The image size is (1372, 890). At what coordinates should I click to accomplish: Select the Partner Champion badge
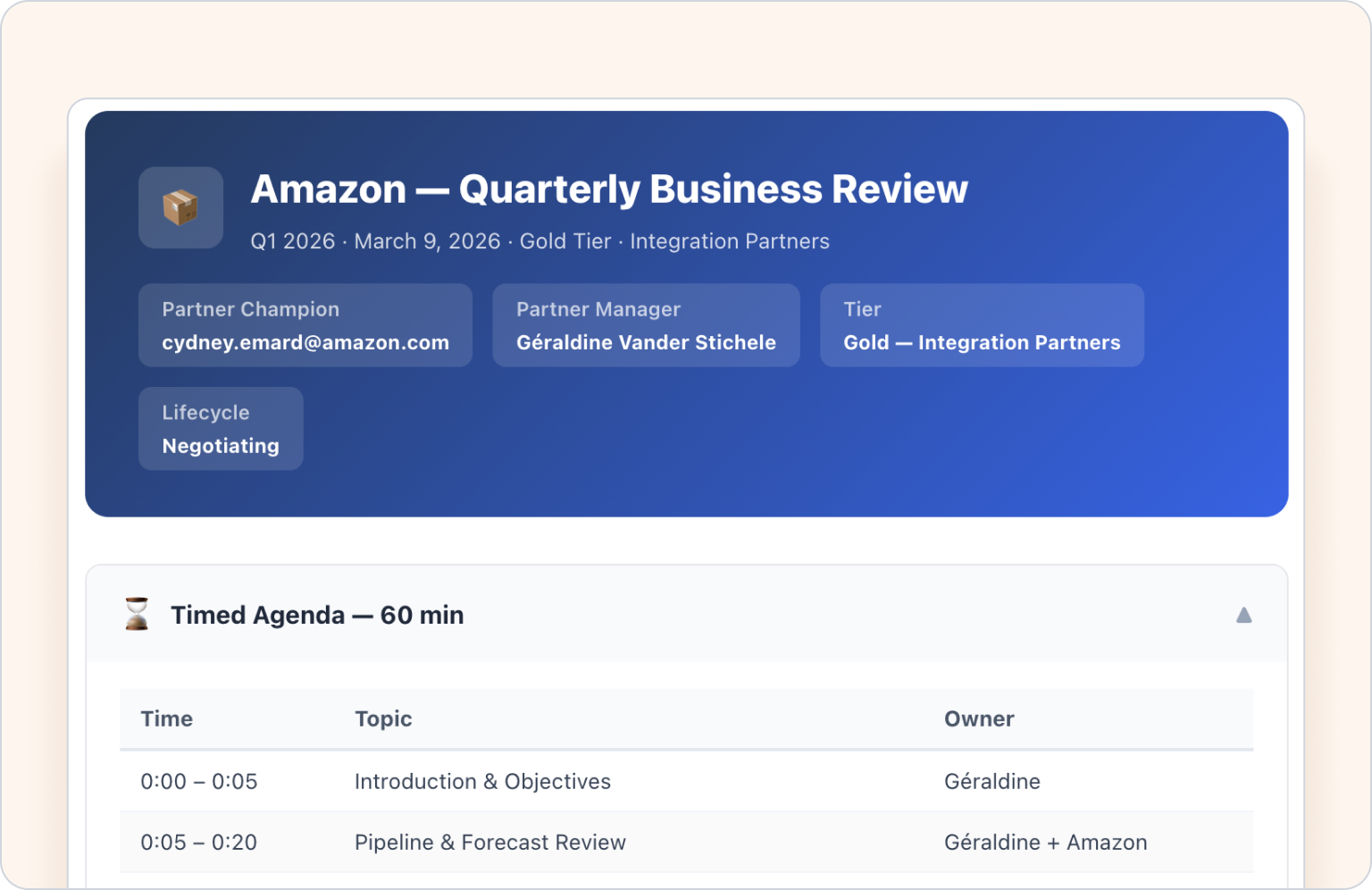(305, 325)
